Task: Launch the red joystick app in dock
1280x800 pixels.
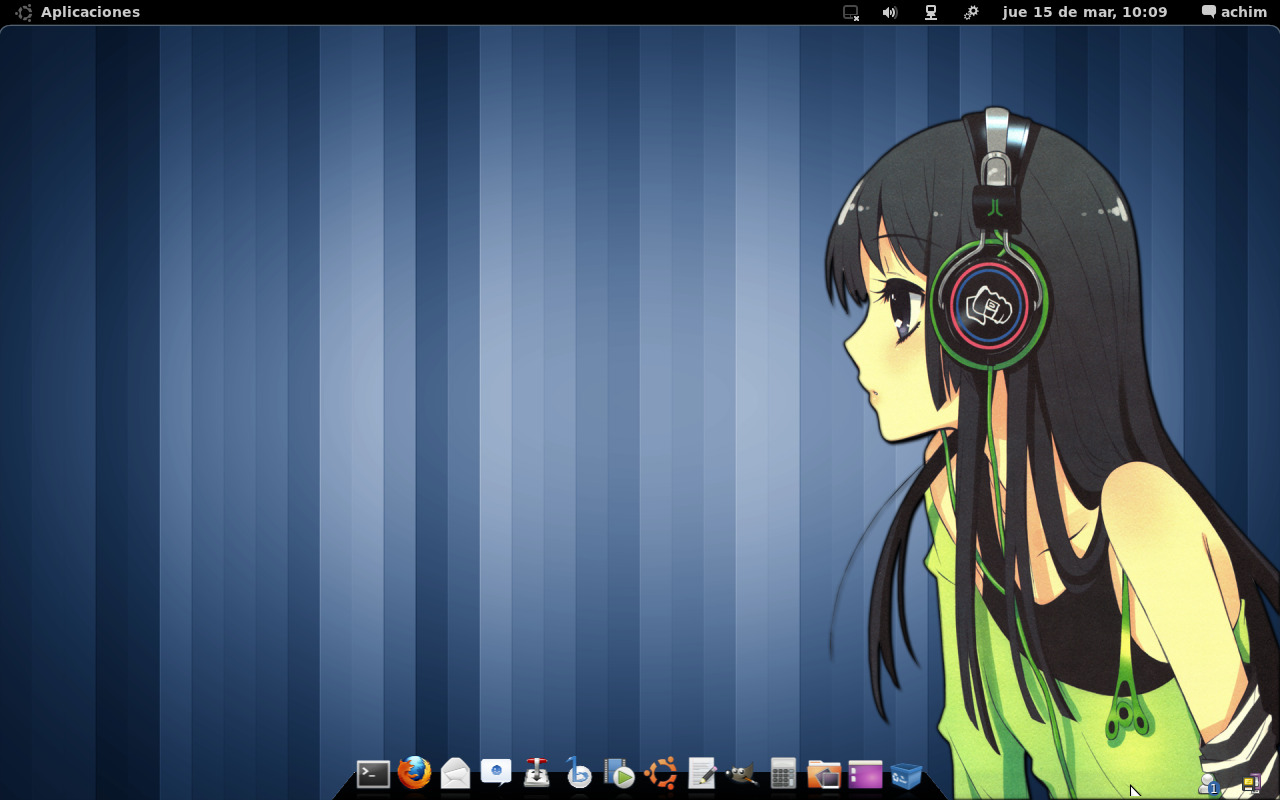Action: coord(537,772)
